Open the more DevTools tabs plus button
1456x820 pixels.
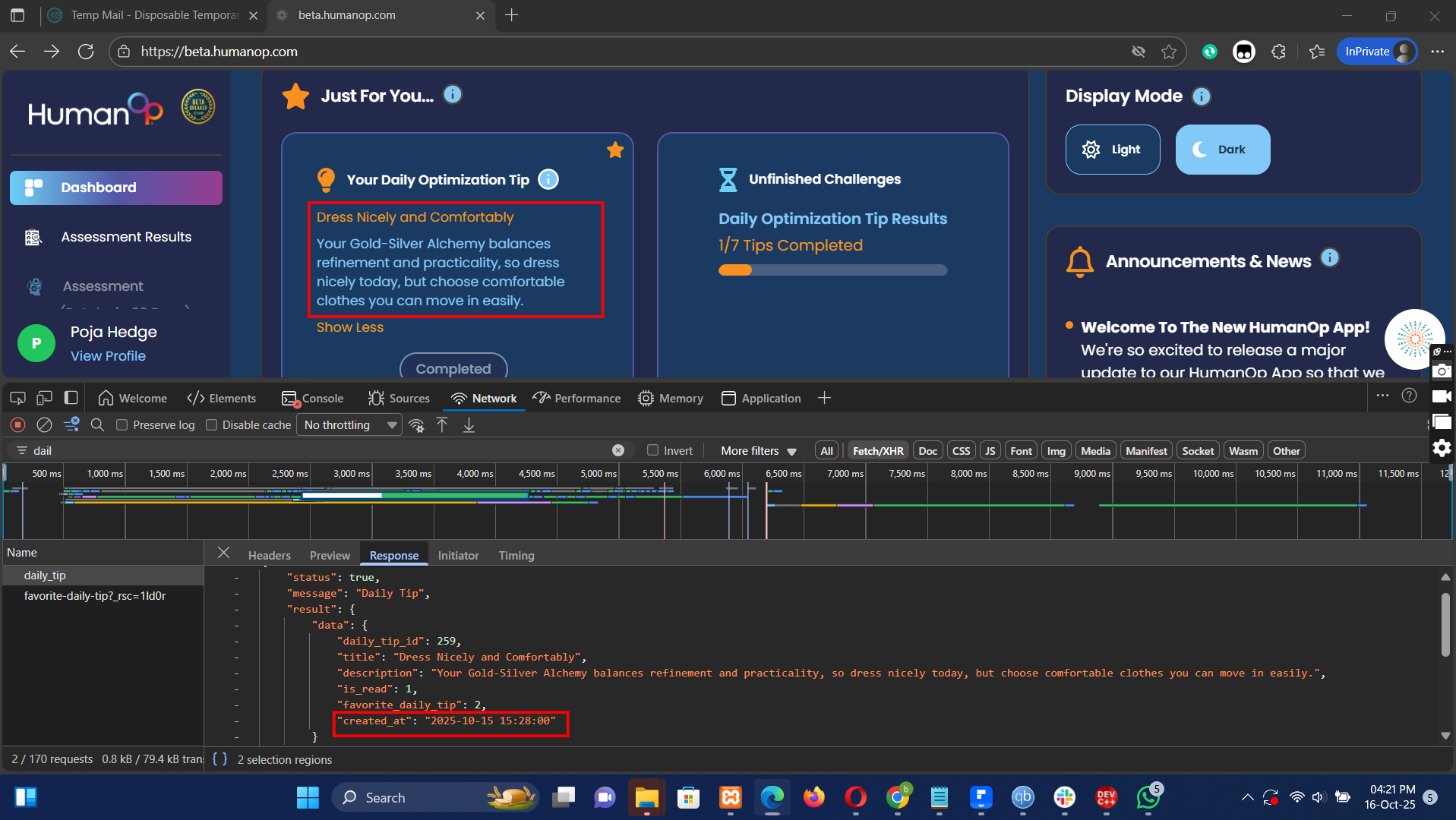(x=824, y=398)
